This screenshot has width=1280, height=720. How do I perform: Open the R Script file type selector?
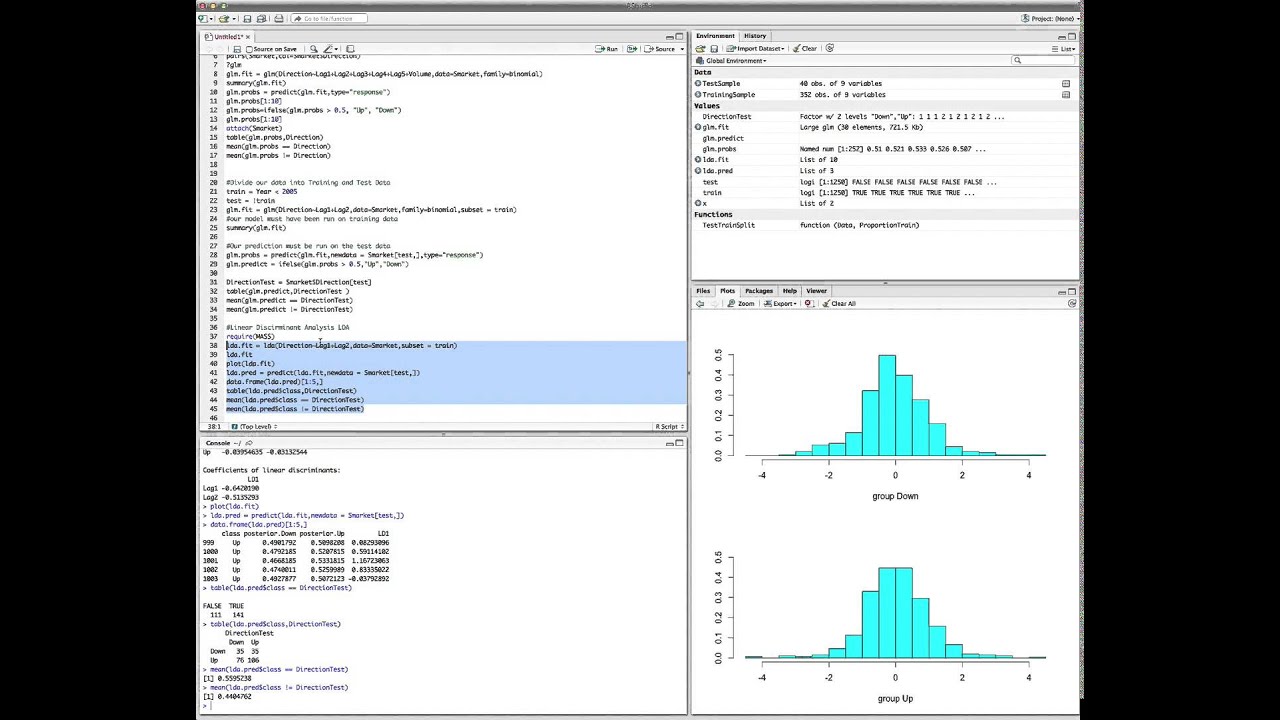coord(669,427)
